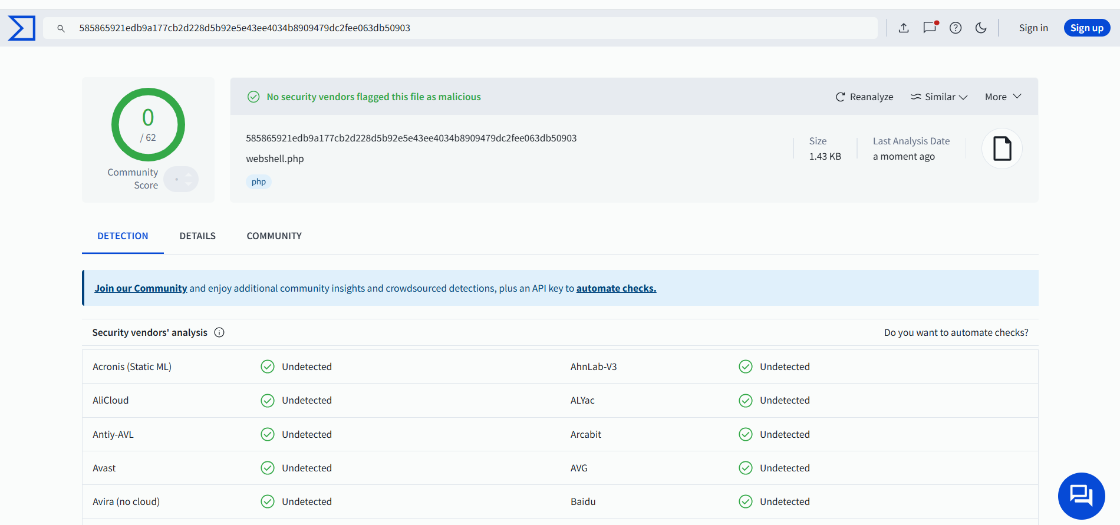Open the help question mark icon

click(955, 28)
